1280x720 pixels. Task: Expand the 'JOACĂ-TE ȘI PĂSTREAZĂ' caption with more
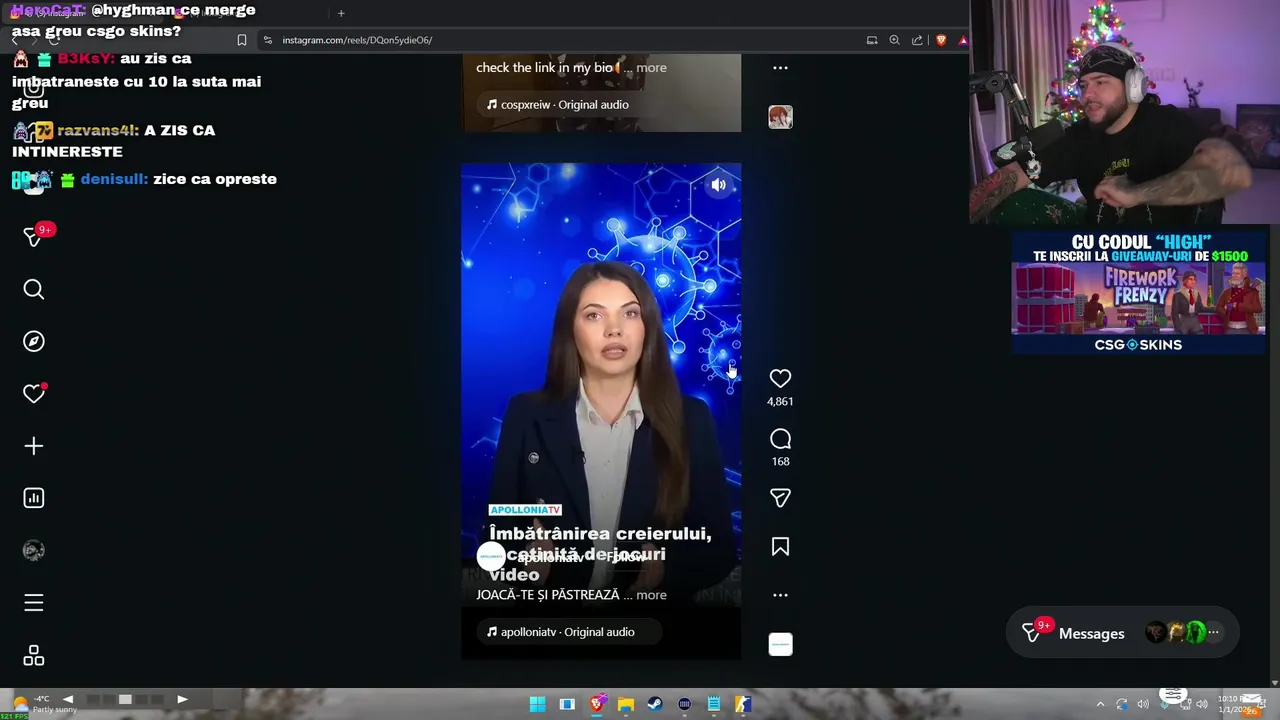tap(651, 595)
